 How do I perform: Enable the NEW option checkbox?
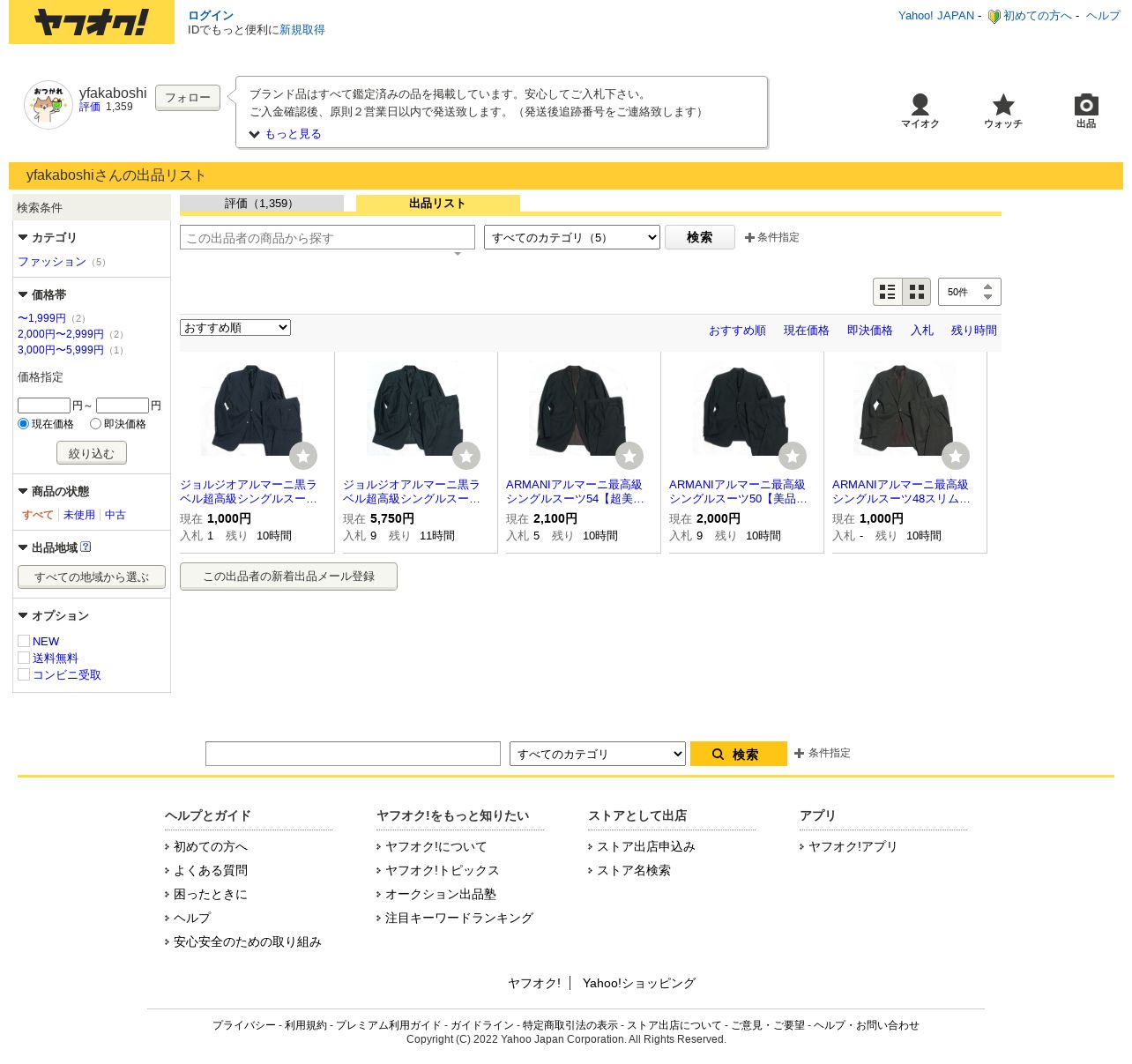point(24,641)
